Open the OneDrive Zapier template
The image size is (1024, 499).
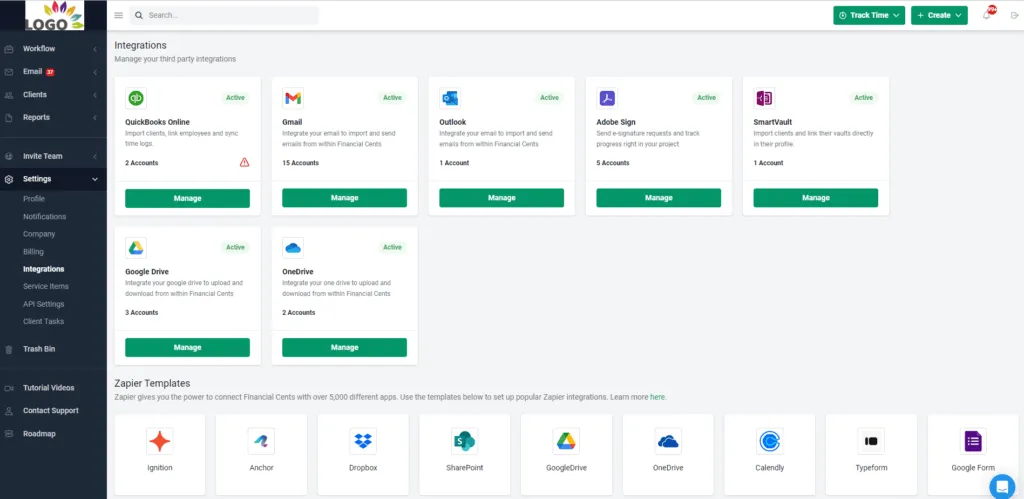[x=668, y=454]
